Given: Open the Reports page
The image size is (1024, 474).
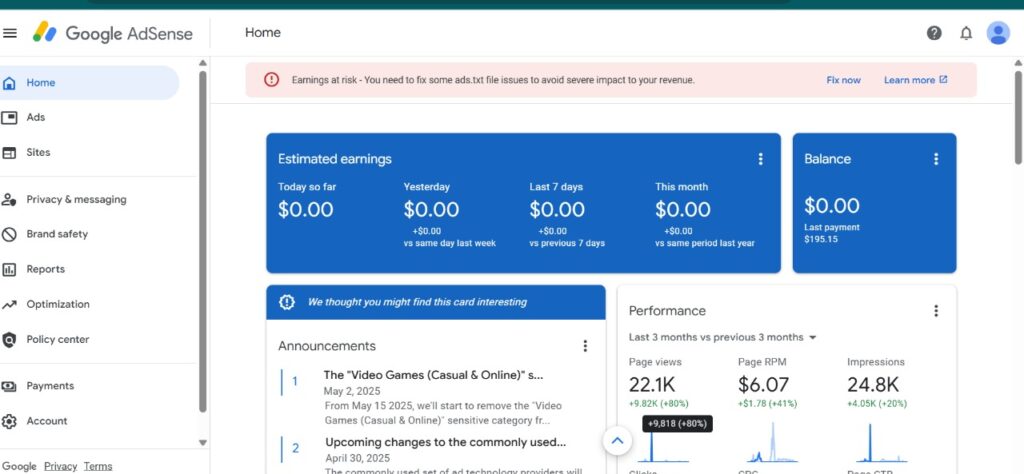Looking at the screenshot, I should pos(45,269).
